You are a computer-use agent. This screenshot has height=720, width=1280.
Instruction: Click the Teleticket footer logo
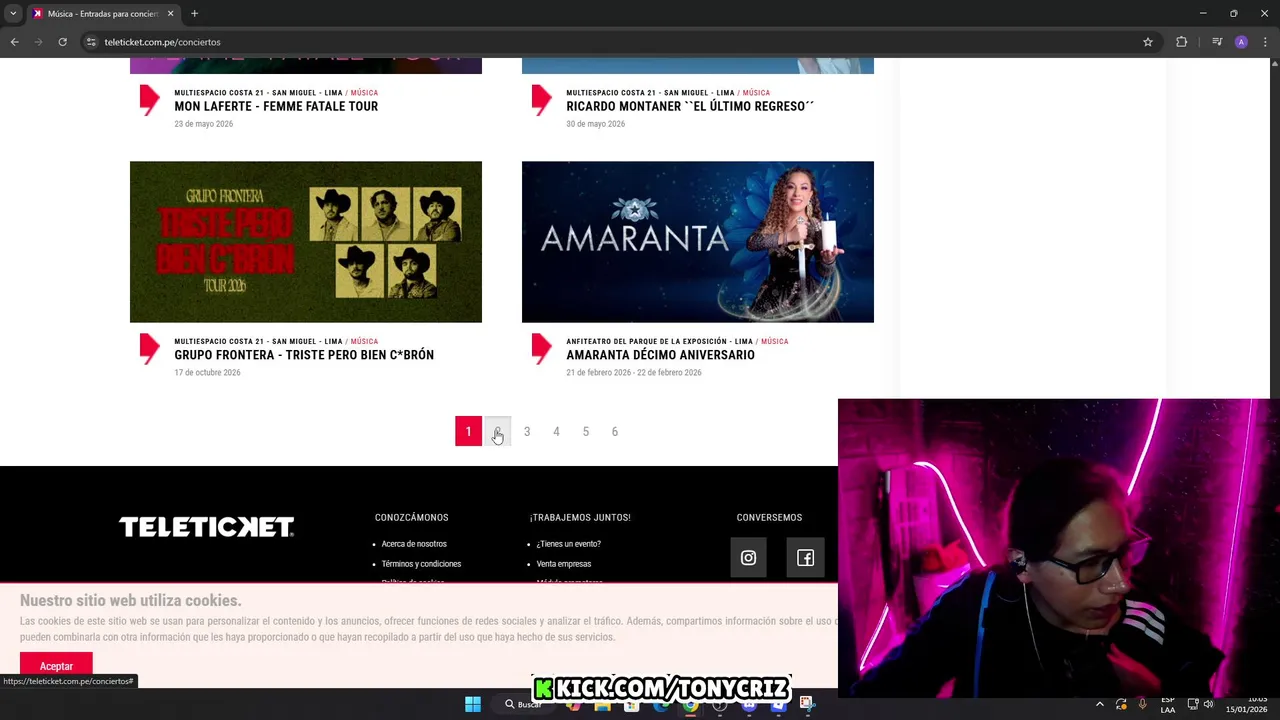coord(206,527)
